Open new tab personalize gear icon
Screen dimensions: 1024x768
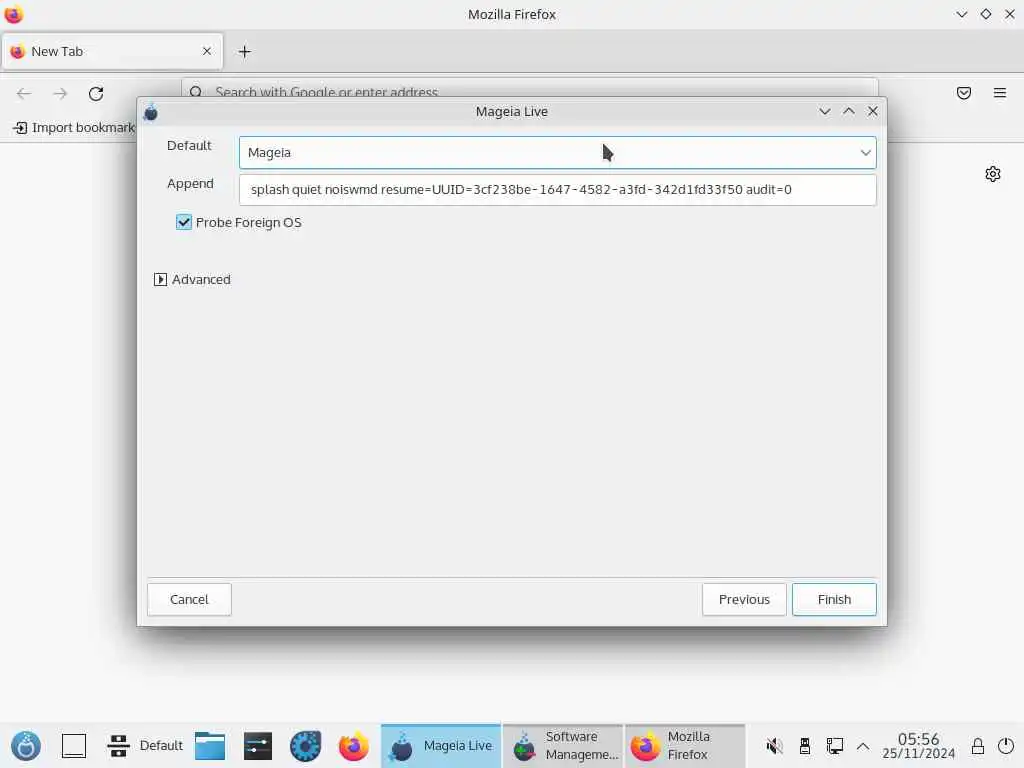993,174
